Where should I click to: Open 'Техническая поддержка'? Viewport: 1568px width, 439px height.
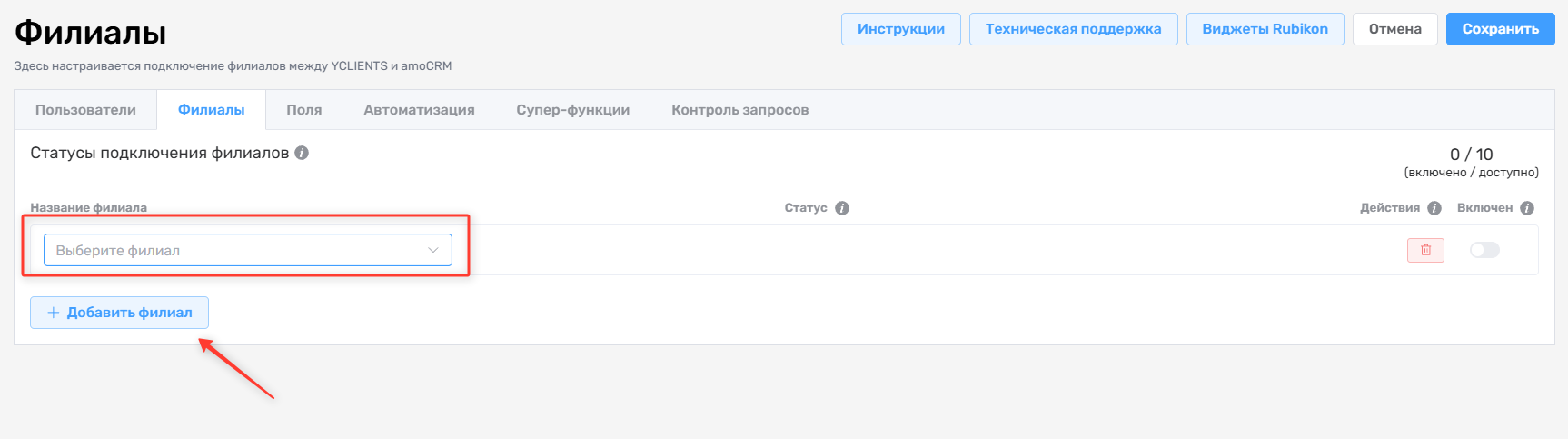(x=1074, y=29)
